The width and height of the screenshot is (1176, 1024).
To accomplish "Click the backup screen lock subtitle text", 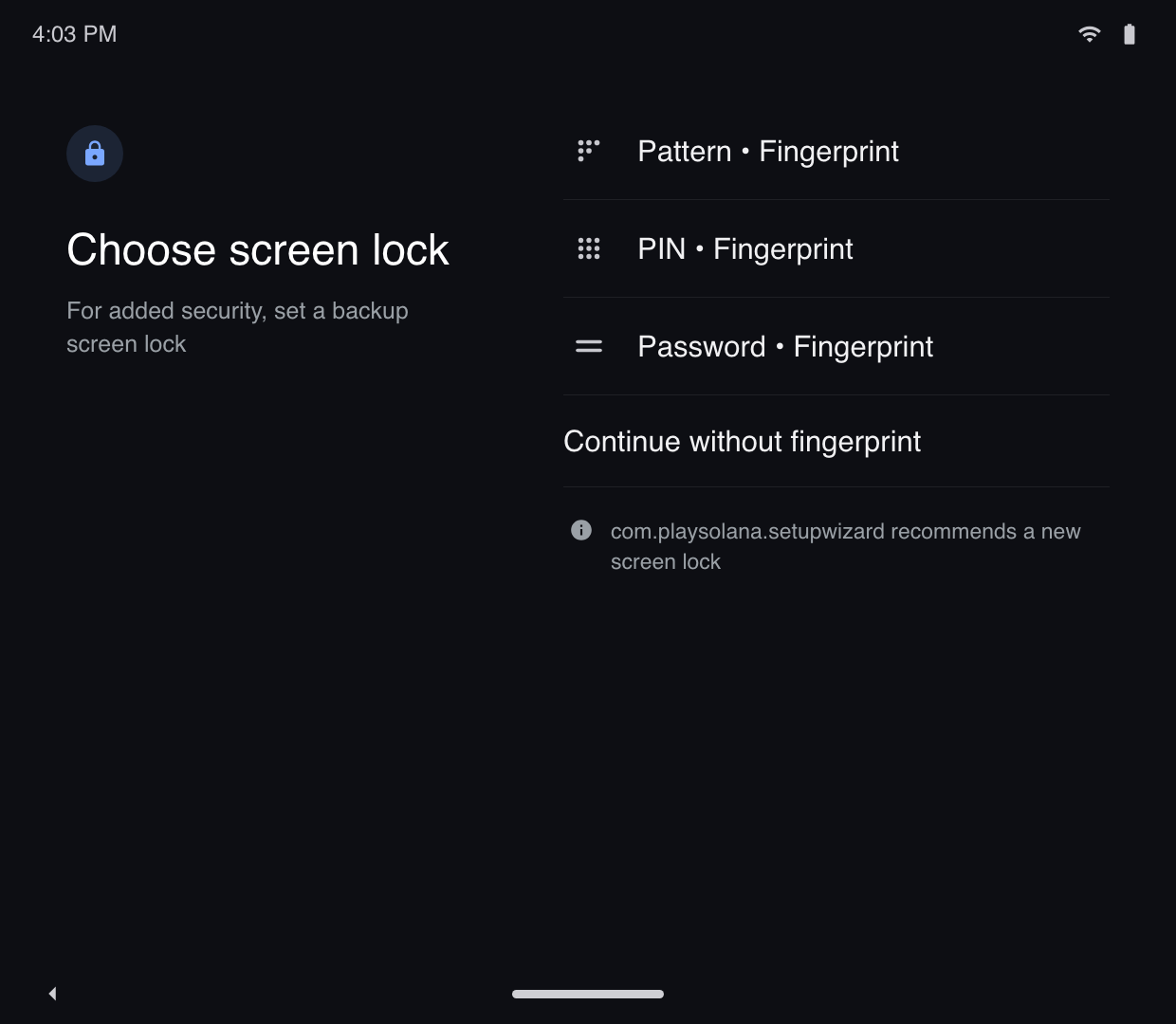I will click(237, 327).
